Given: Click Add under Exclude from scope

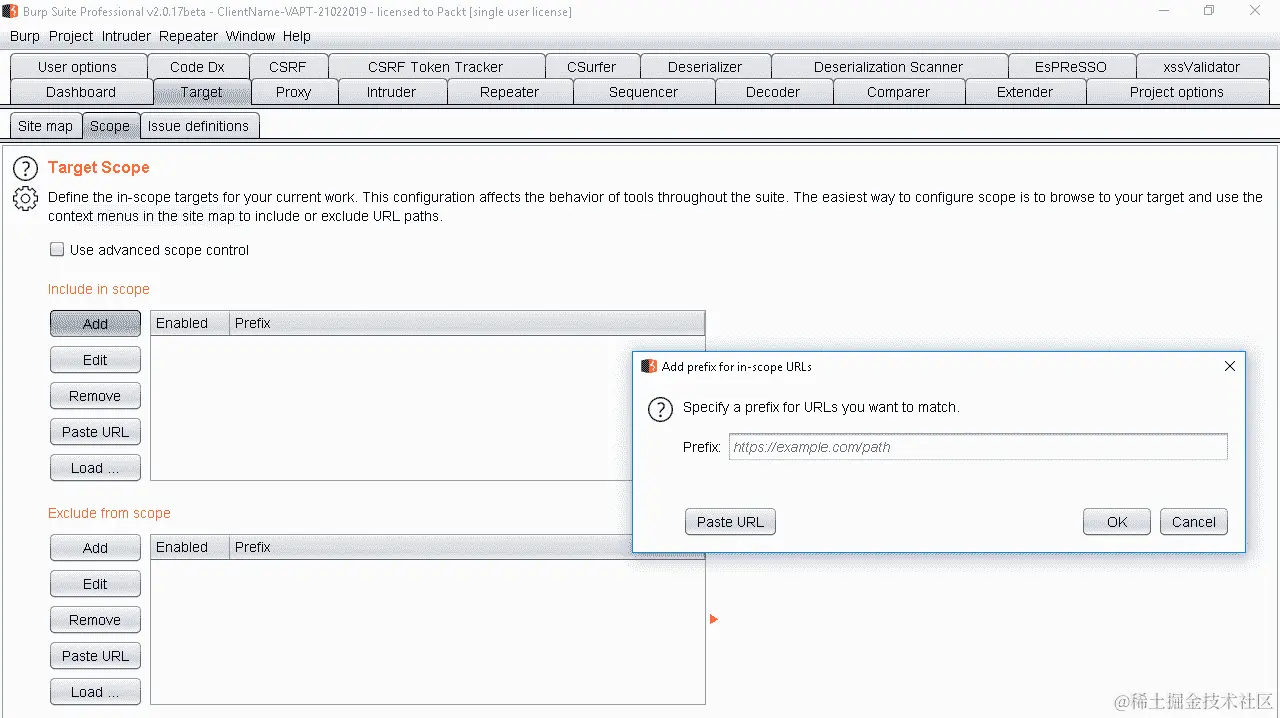Looking at the screenshot, I should point(95,548).
